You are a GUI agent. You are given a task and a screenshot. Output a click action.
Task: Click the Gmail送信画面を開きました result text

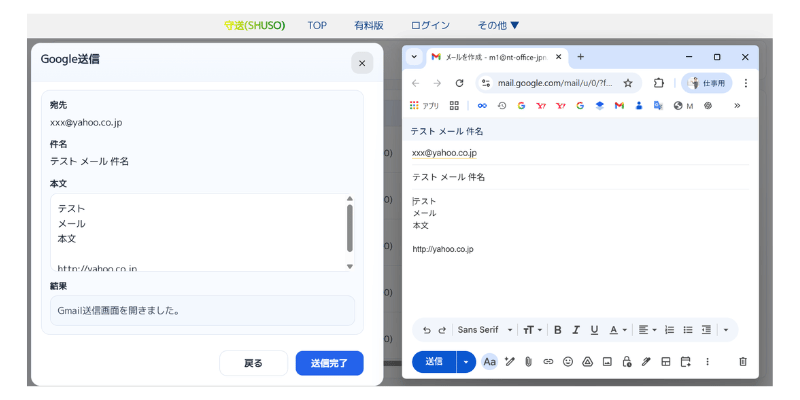tap(118, 310)
